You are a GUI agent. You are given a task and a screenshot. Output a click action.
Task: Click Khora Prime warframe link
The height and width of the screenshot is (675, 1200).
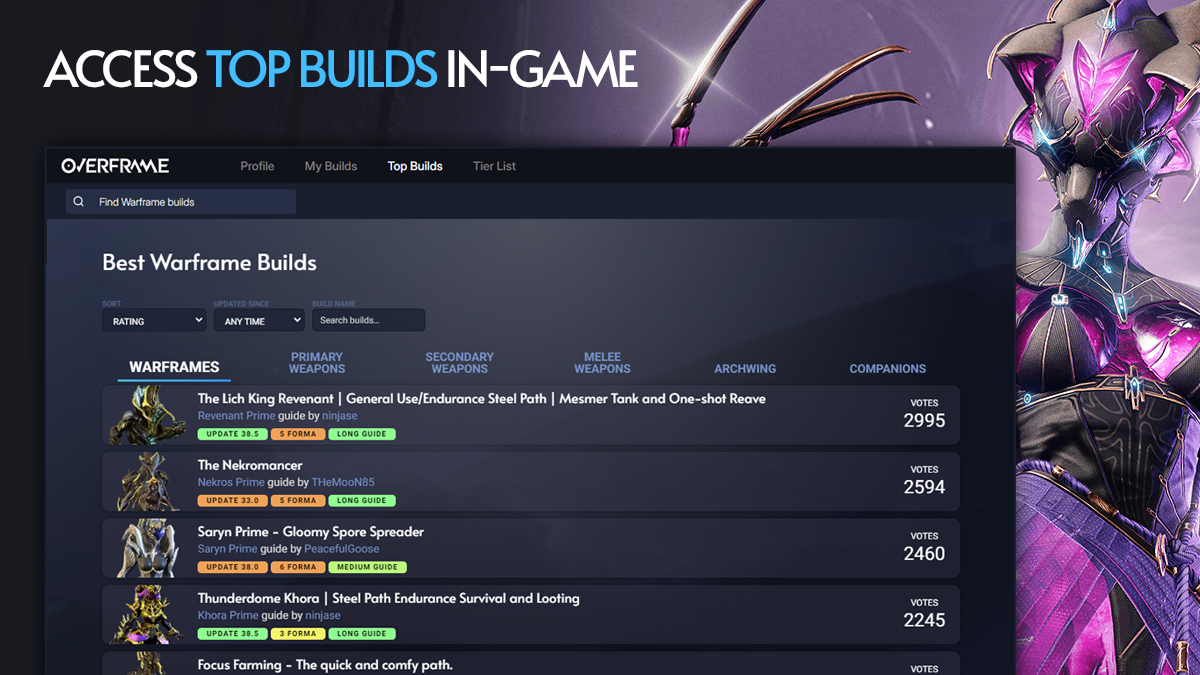tap(228, 615)
